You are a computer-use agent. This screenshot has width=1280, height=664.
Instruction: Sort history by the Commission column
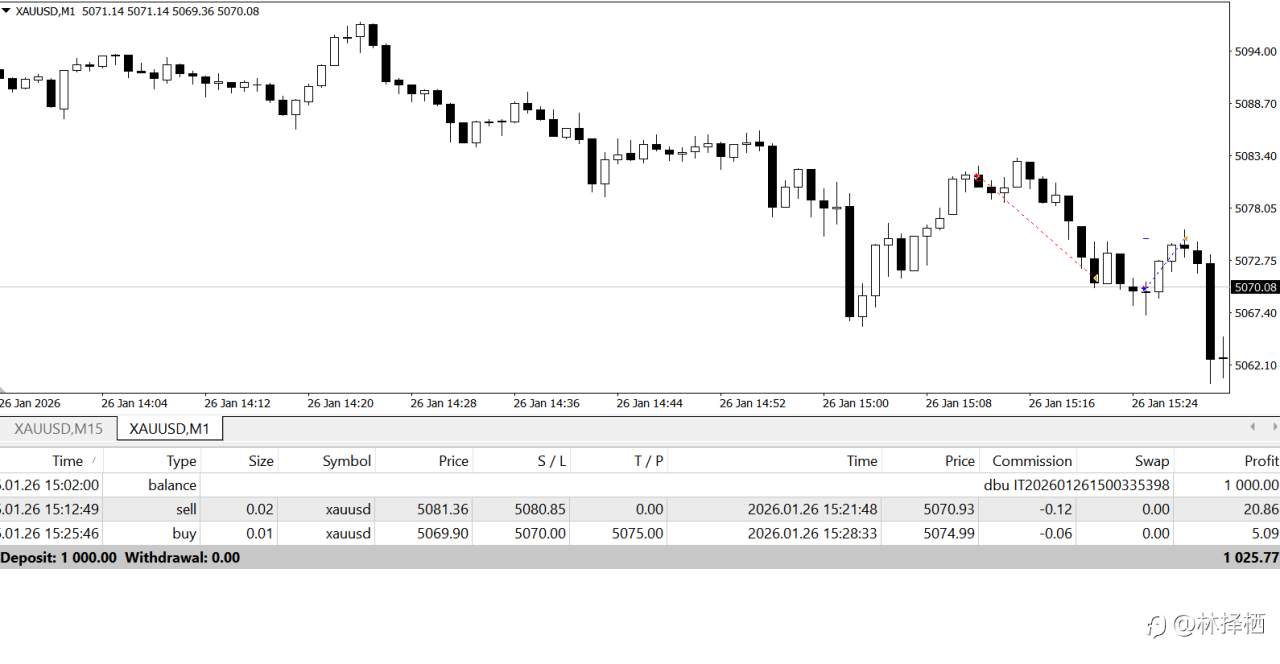click(1030, 461)
